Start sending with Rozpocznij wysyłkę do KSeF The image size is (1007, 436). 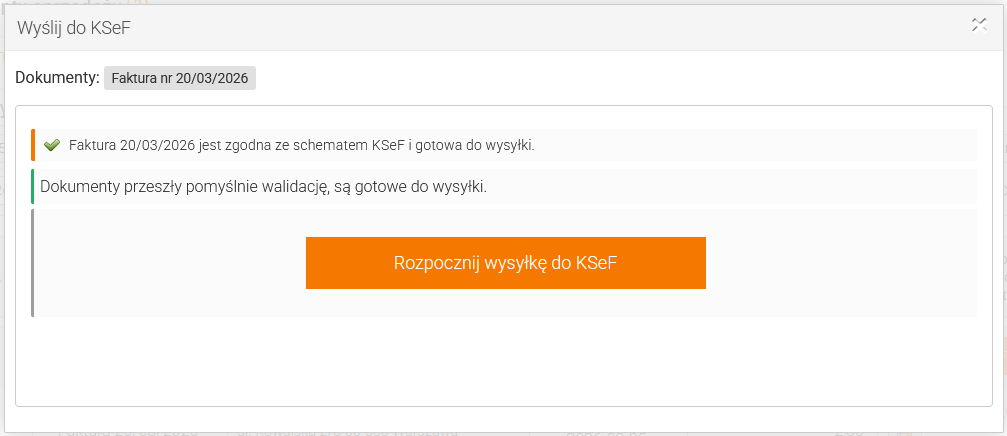(x=505, y=263)
